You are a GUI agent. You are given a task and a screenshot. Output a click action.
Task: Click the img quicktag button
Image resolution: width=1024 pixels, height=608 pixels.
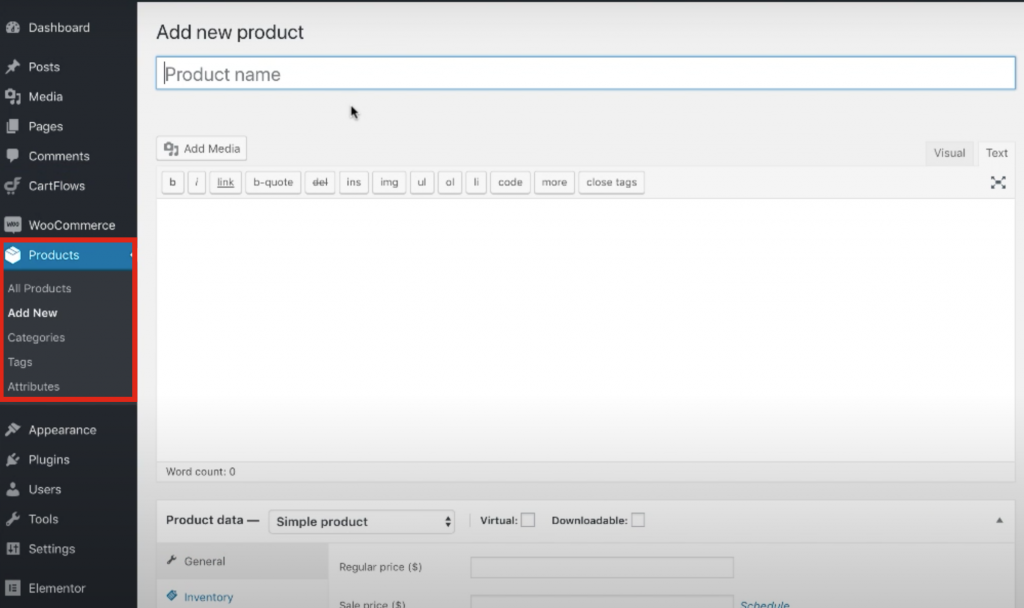389,182
